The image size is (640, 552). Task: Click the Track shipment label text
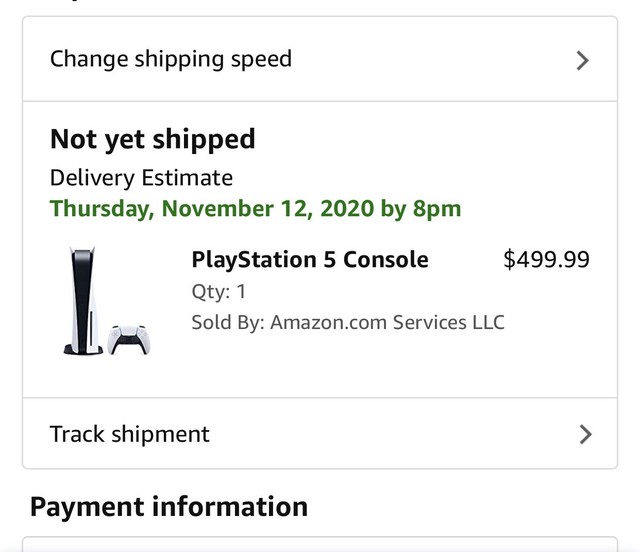point(130,434)
